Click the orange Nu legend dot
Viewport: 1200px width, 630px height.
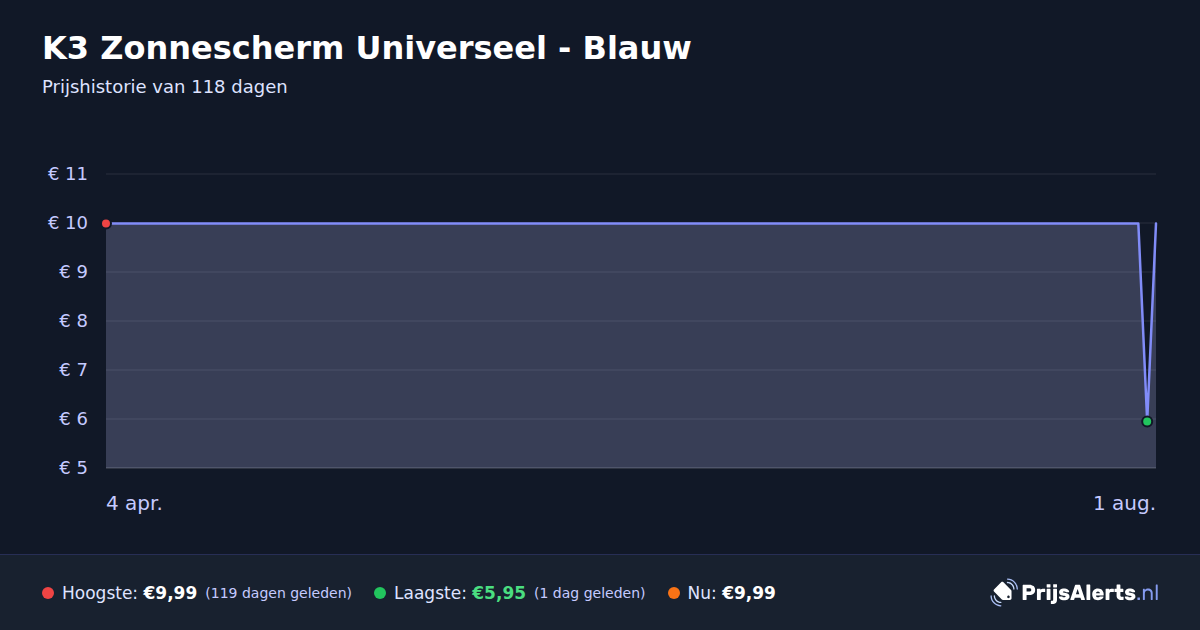674,593
